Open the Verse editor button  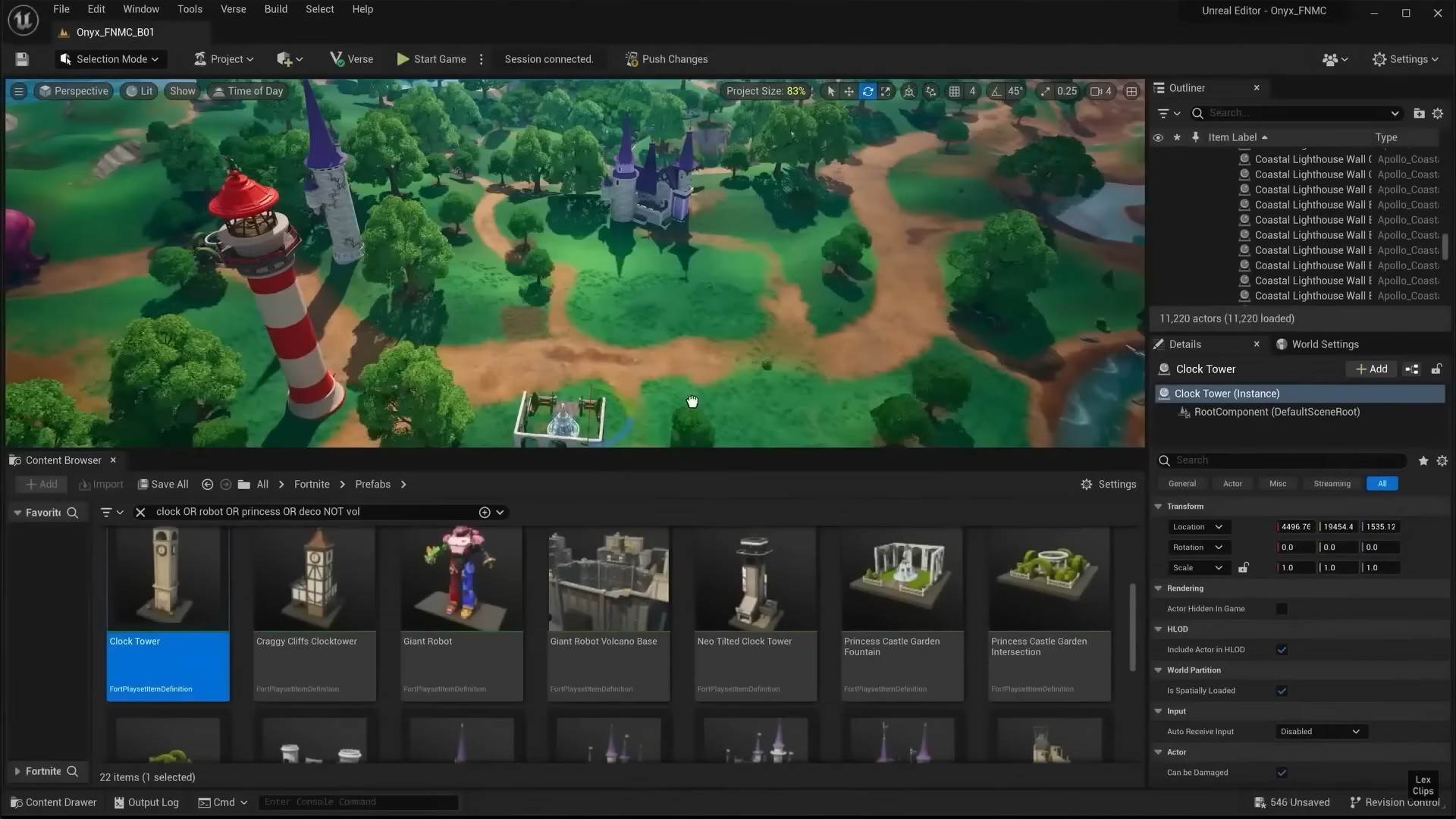(x=352, y=59)
